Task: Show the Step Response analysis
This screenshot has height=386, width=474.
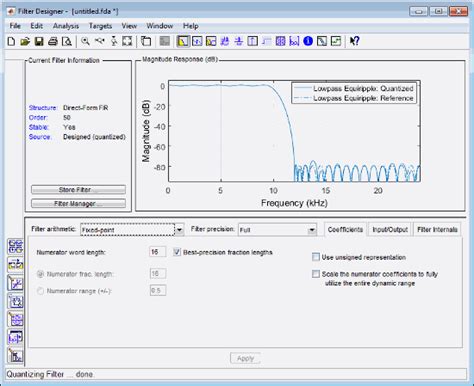Action: [266, 41]
